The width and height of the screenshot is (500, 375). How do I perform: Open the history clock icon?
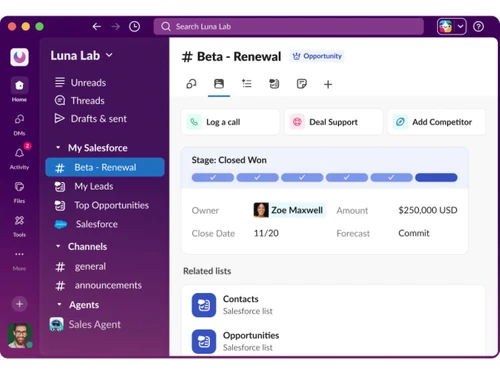coord(134,27)
